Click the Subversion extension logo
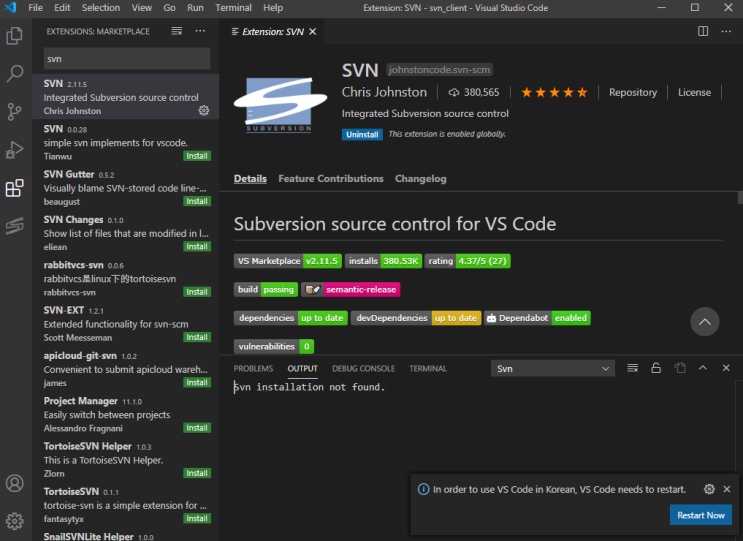 coord(281,103)
